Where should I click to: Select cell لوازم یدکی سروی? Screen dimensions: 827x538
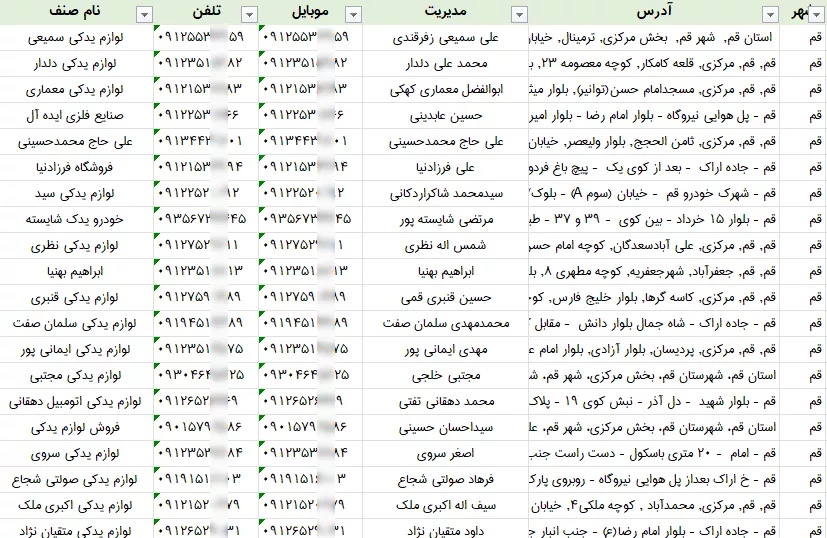(x=76, y=453)
